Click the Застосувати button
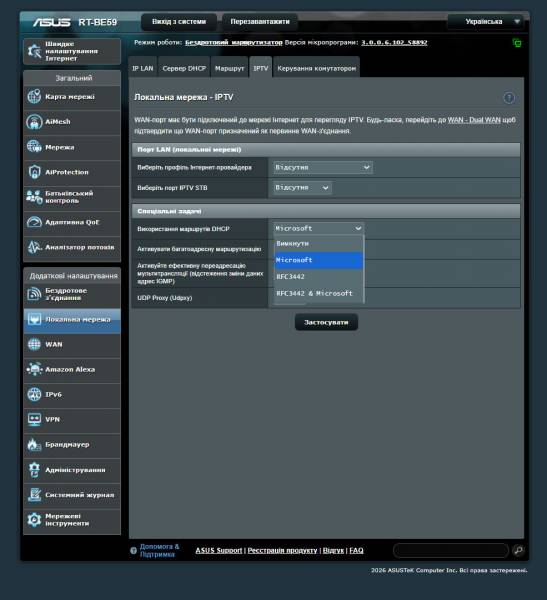 [x=326, y=322]
